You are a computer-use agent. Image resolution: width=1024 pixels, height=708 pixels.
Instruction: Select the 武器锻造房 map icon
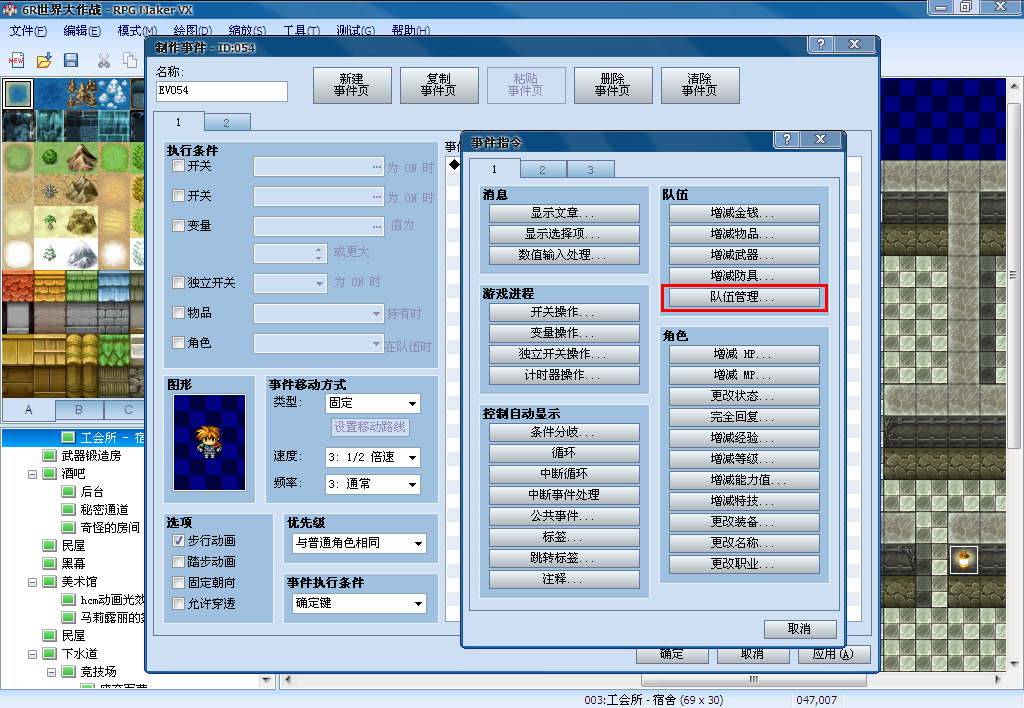49,455
